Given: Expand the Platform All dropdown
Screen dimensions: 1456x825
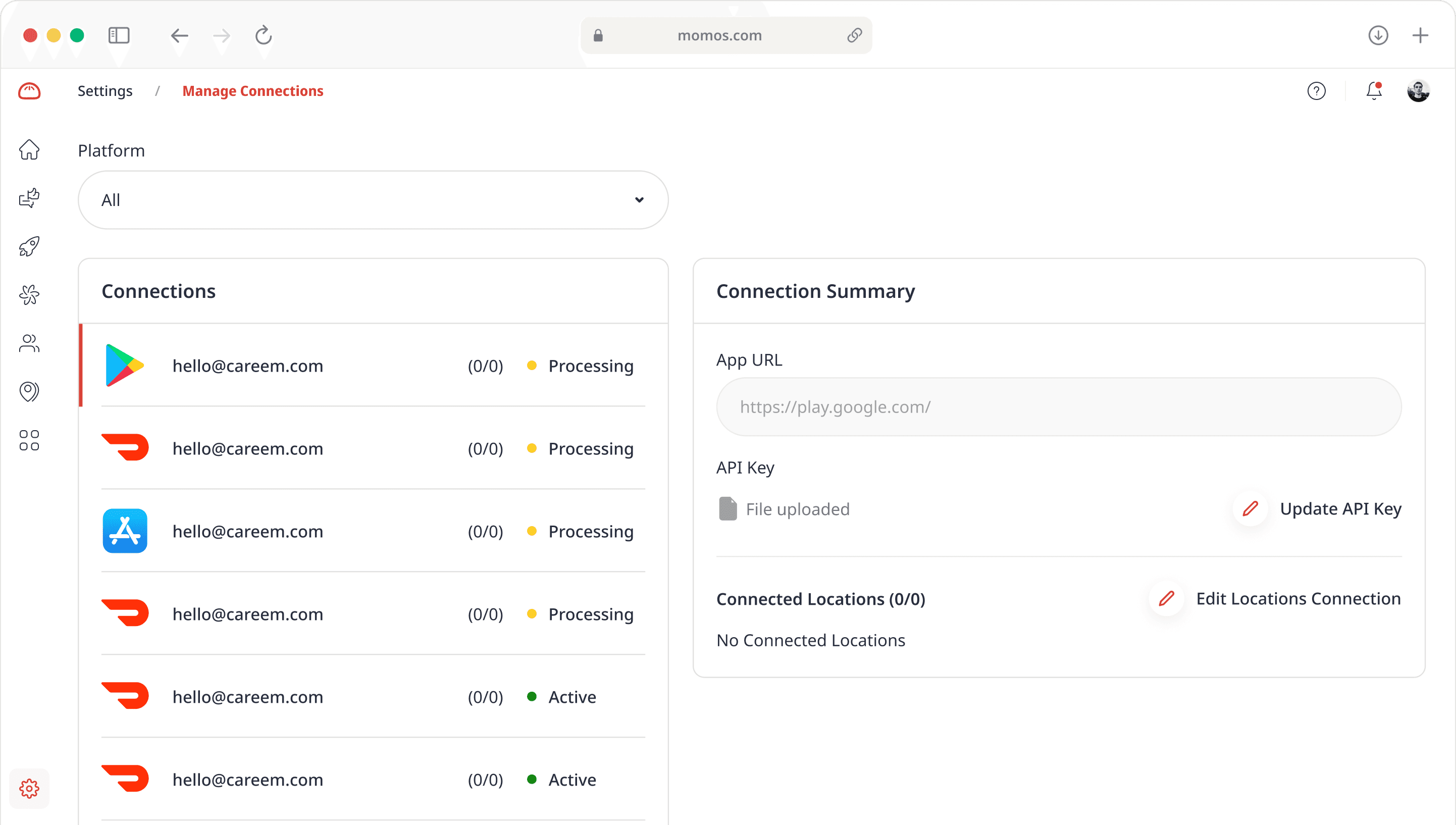Looking at the screenshot, I should click(x=372, y=199).
